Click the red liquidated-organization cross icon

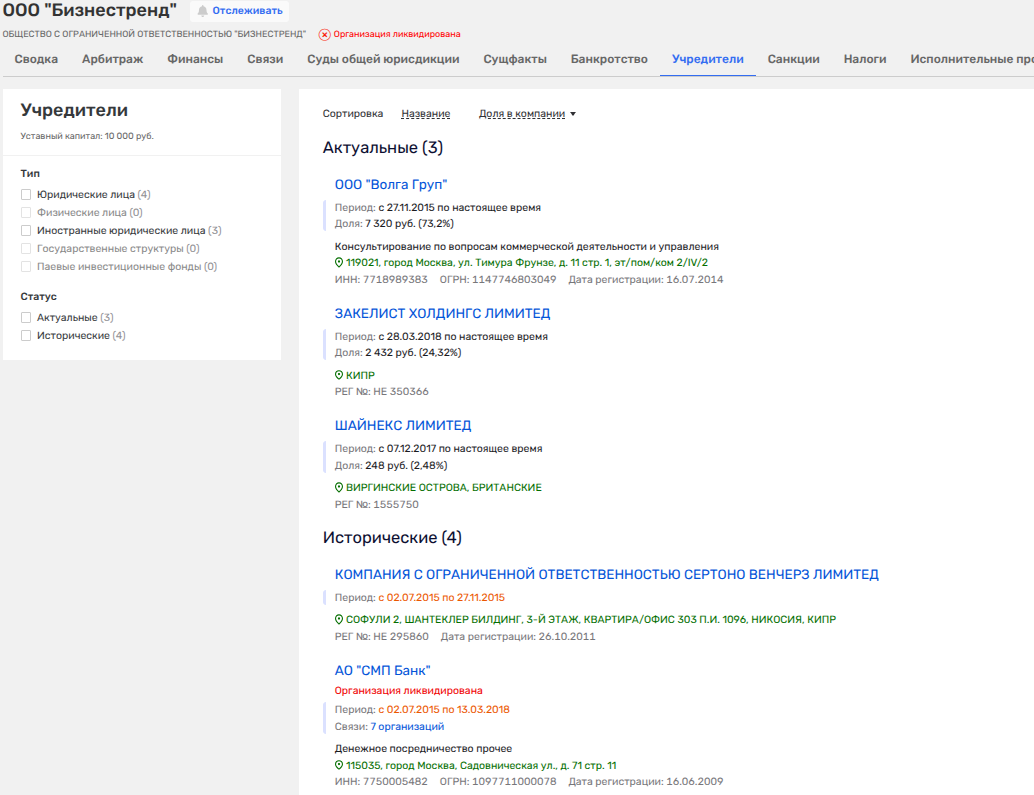(x=324, y=34)
